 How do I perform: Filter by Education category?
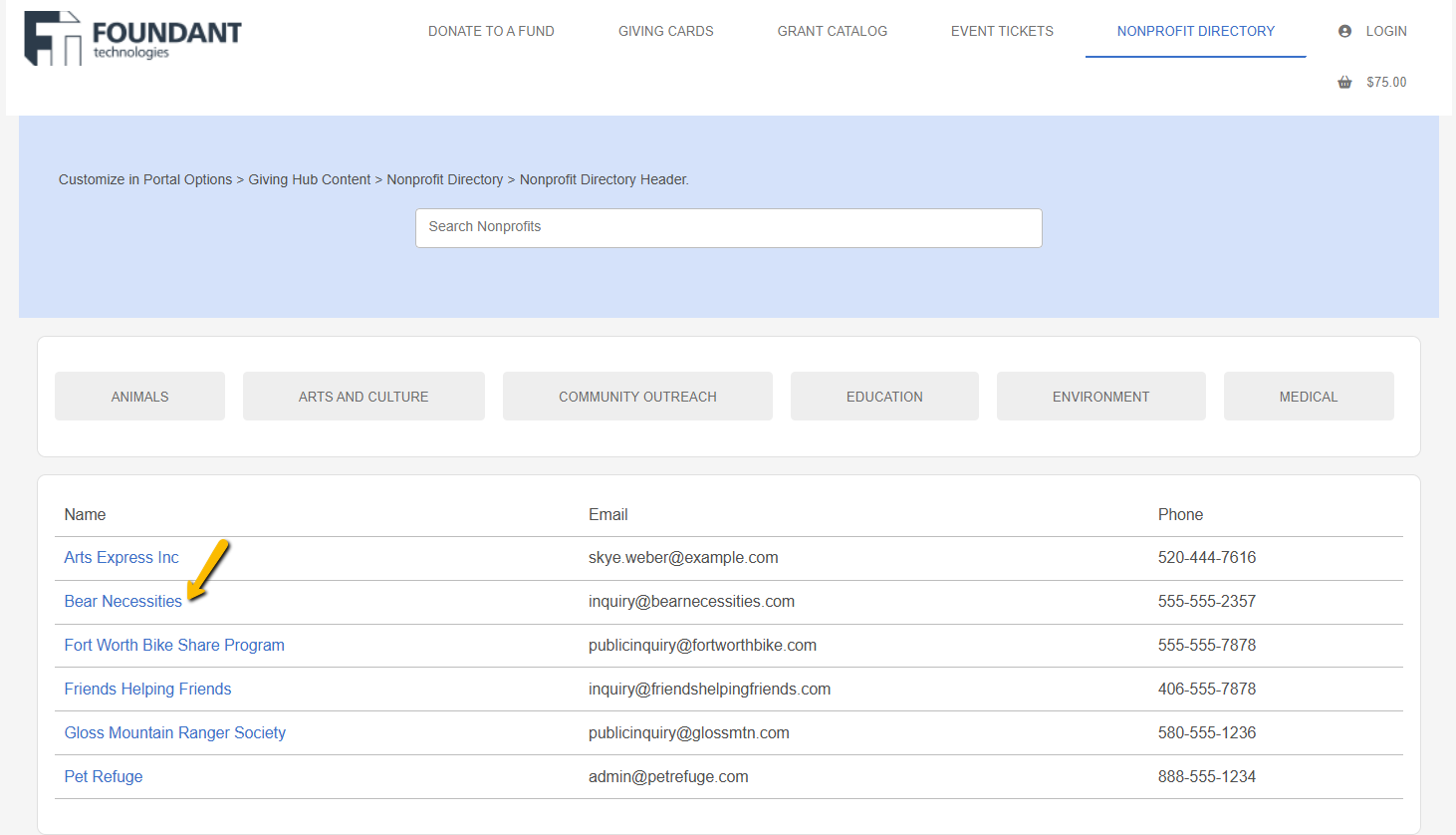(x=884, y=397)
